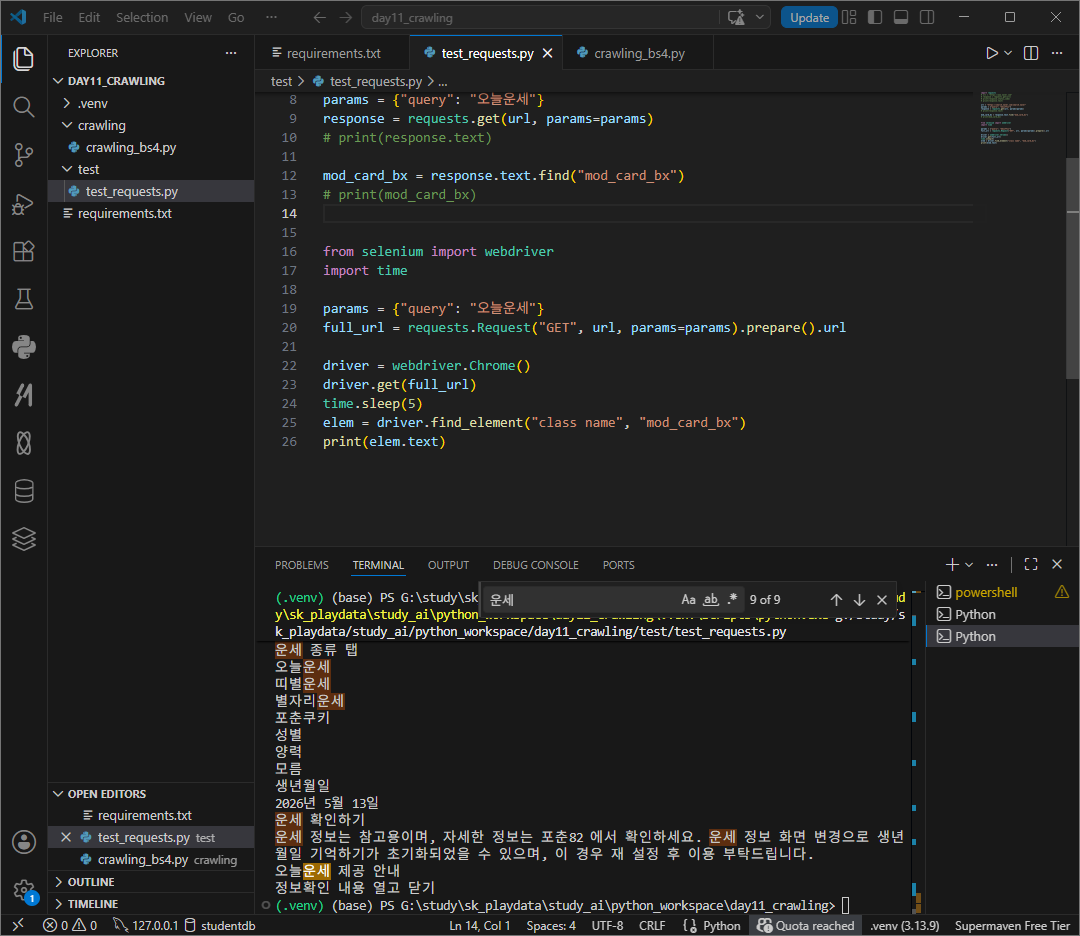Open the Explorer view in activity bar
Viewport: 1080px width, 936px height.
(23, 59)
